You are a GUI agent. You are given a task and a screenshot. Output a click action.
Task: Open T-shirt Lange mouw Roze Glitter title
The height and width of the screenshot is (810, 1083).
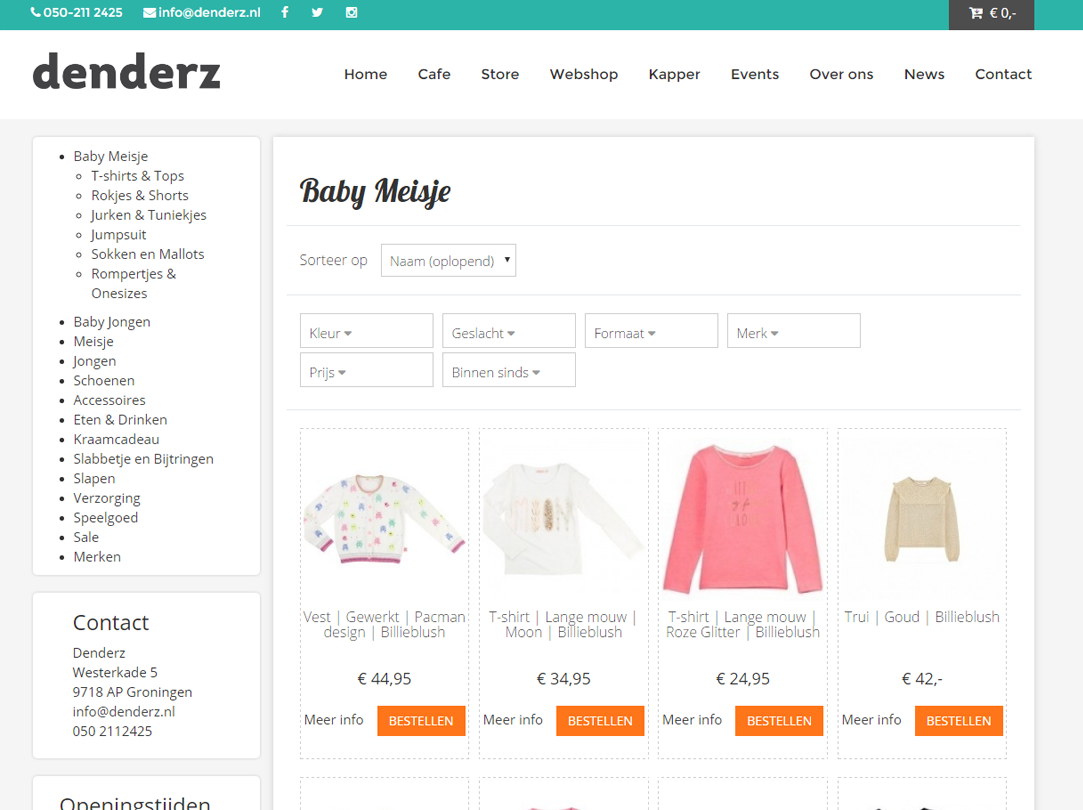point(743,624)
